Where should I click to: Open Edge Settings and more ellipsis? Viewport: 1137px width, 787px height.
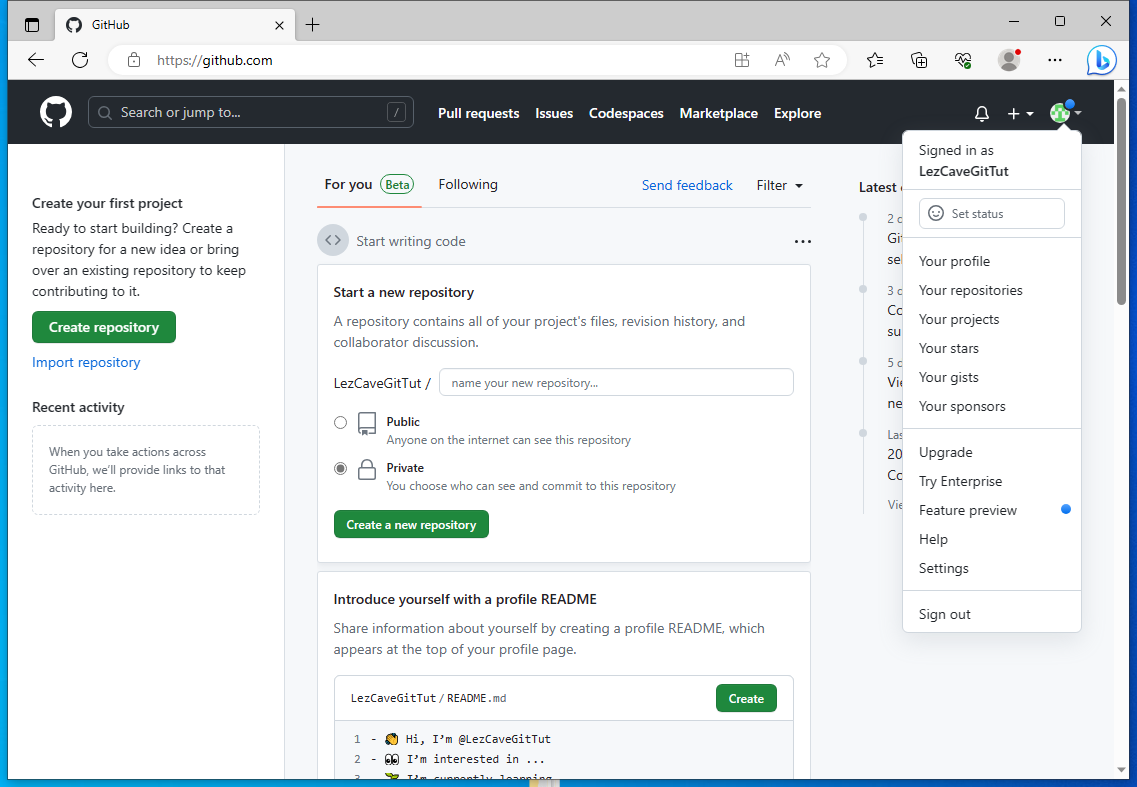(x=1055, y=60)
